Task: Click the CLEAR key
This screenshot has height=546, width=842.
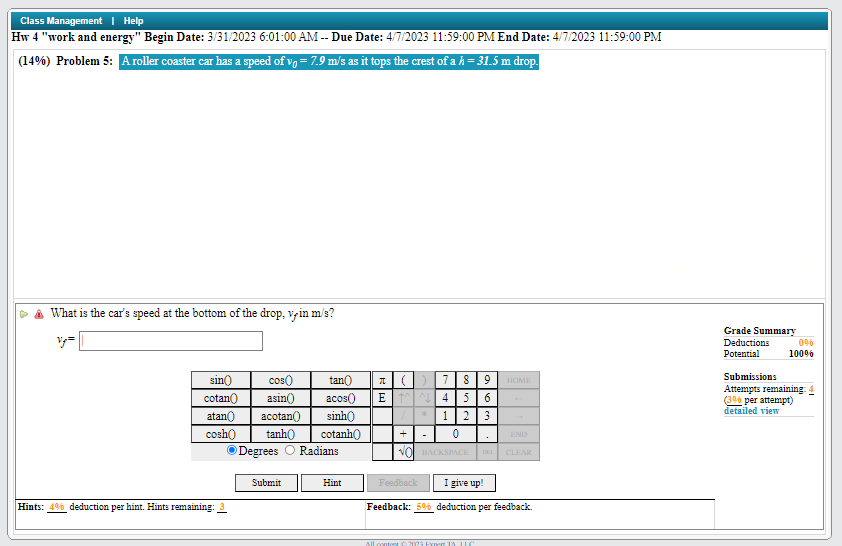Action: [x=519, y=452]
